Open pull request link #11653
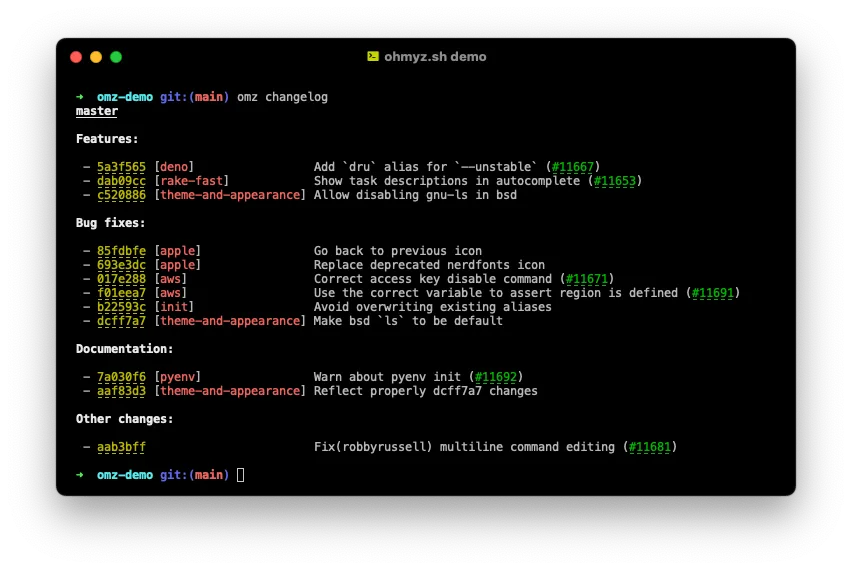Viewport: 852px width, 570px height. coord(615,181)
